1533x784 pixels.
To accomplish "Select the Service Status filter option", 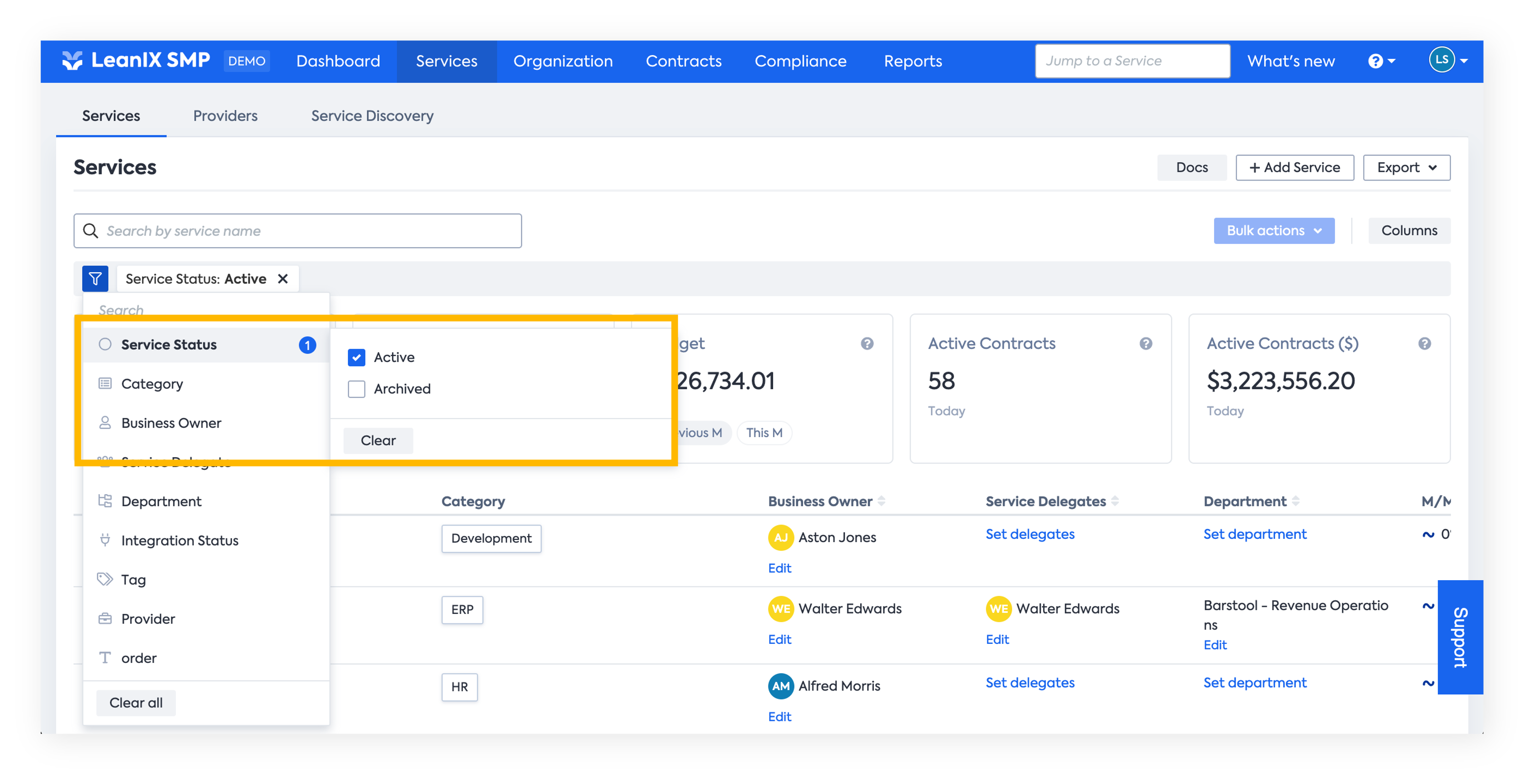I will (206, 344).
